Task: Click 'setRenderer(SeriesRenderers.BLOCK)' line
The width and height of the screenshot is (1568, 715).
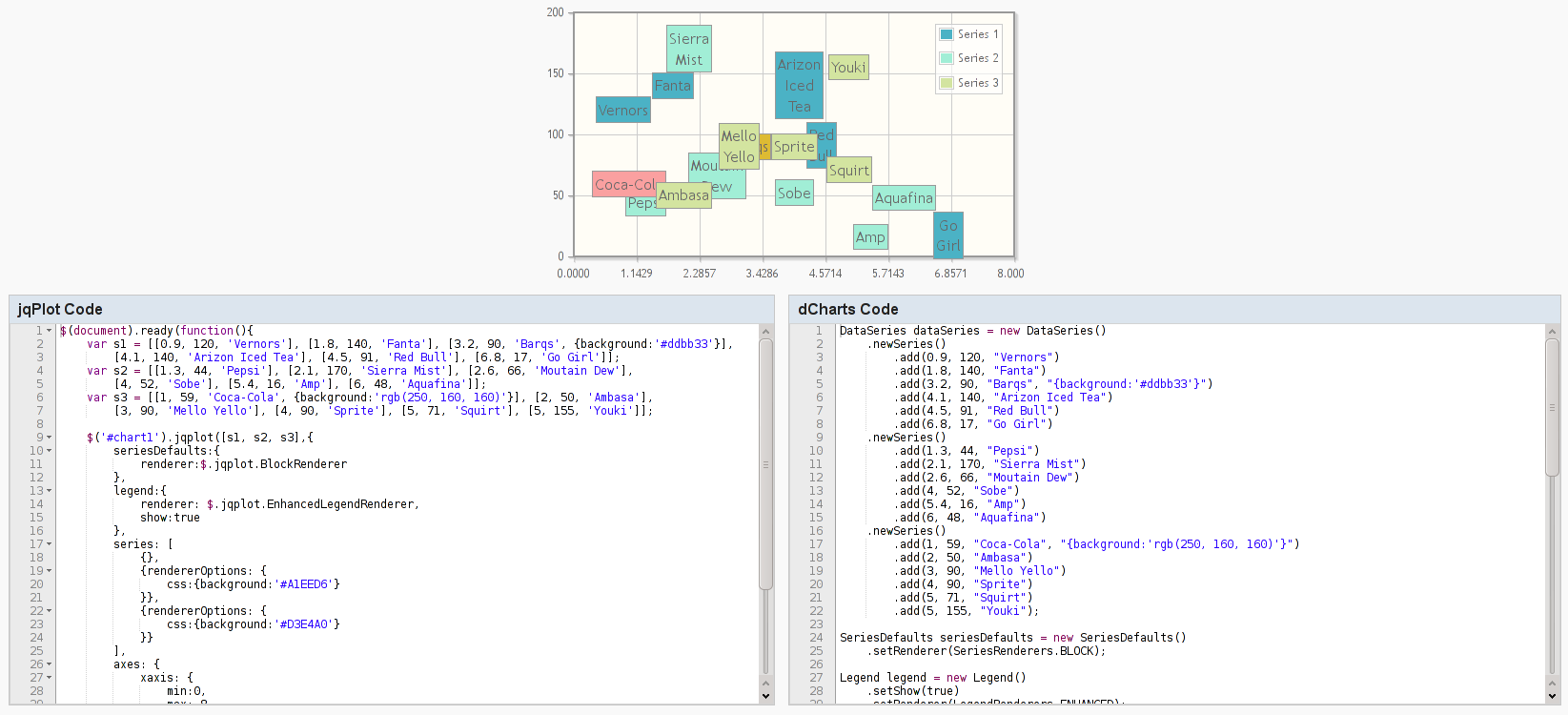Action: [987, 651]
